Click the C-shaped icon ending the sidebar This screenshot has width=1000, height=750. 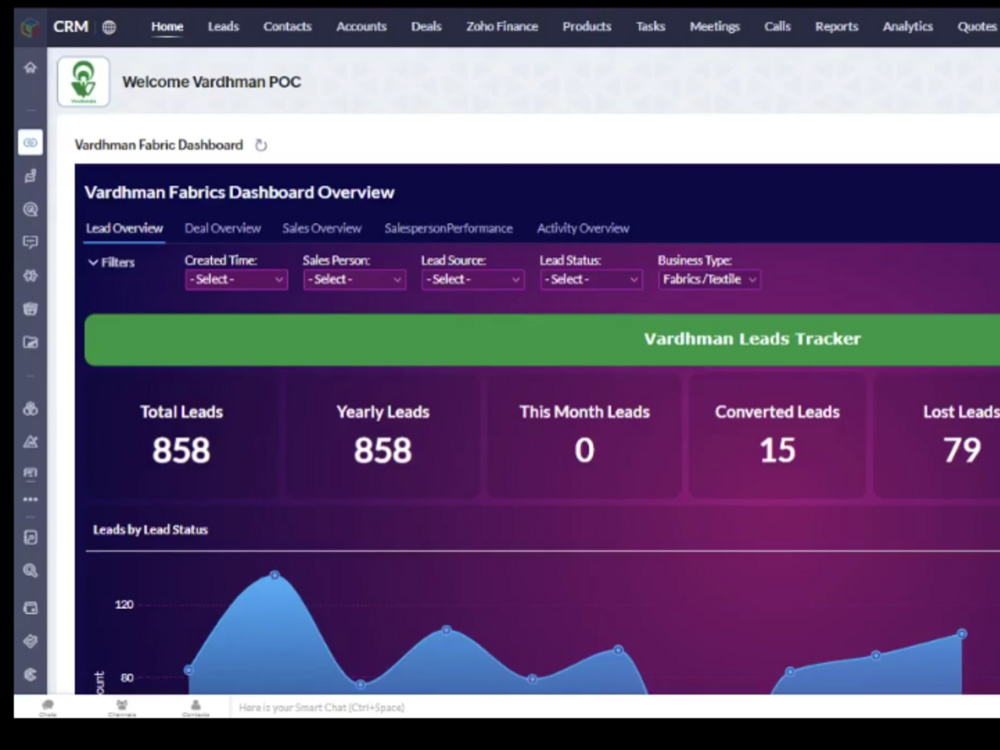point(30,675)
